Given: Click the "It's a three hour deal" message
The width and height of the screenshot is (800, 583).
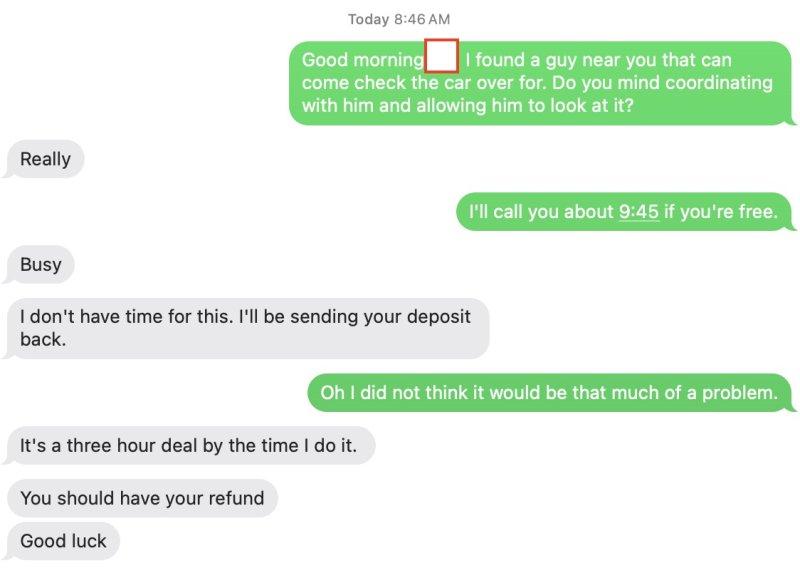Looking at the screenshot, I should coord(188,446).
